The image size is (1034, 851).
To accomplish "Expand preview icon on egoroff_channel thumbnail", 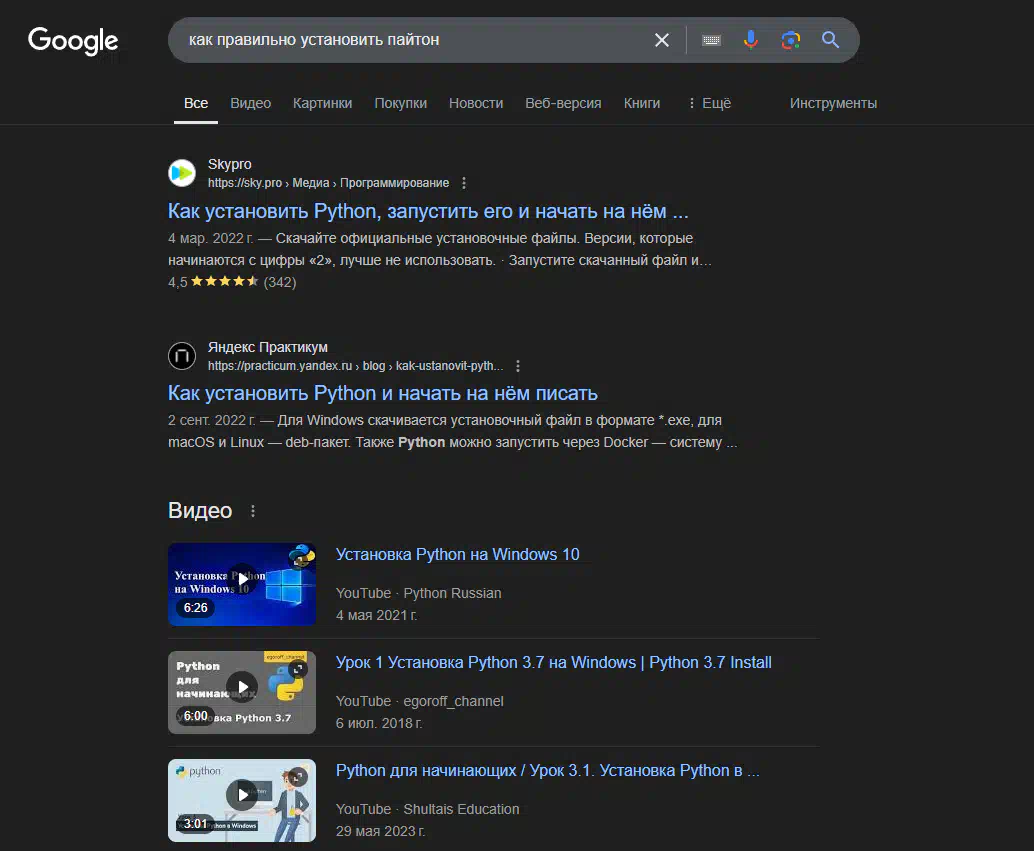I will pos(298,669).
